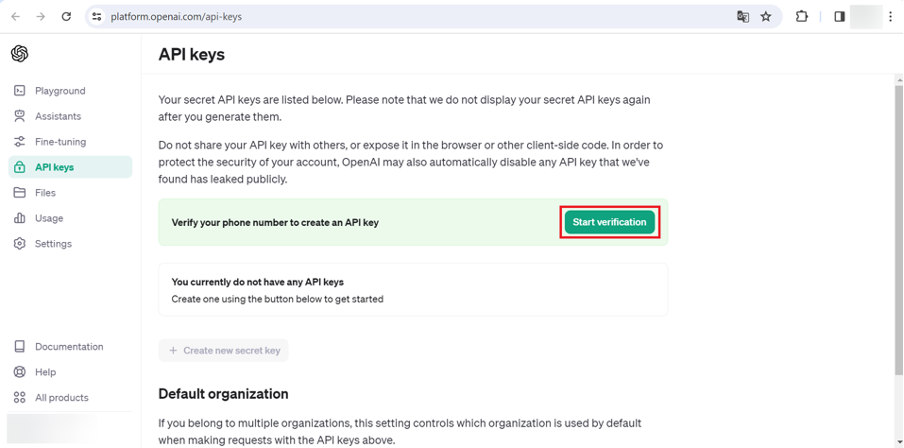Click the API keys lock icon
This screenshot has width=904, height=448.
[x=20, y=167]
